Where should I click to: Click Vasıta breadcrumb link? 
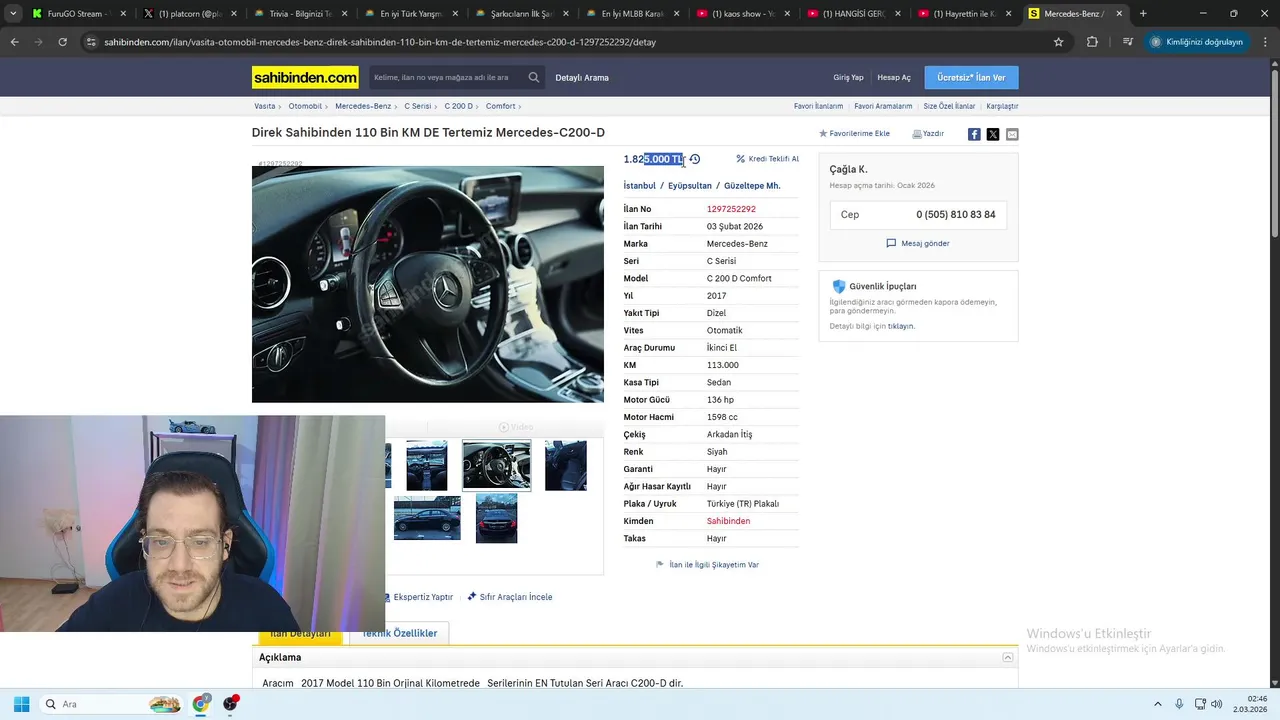[264, 106]
